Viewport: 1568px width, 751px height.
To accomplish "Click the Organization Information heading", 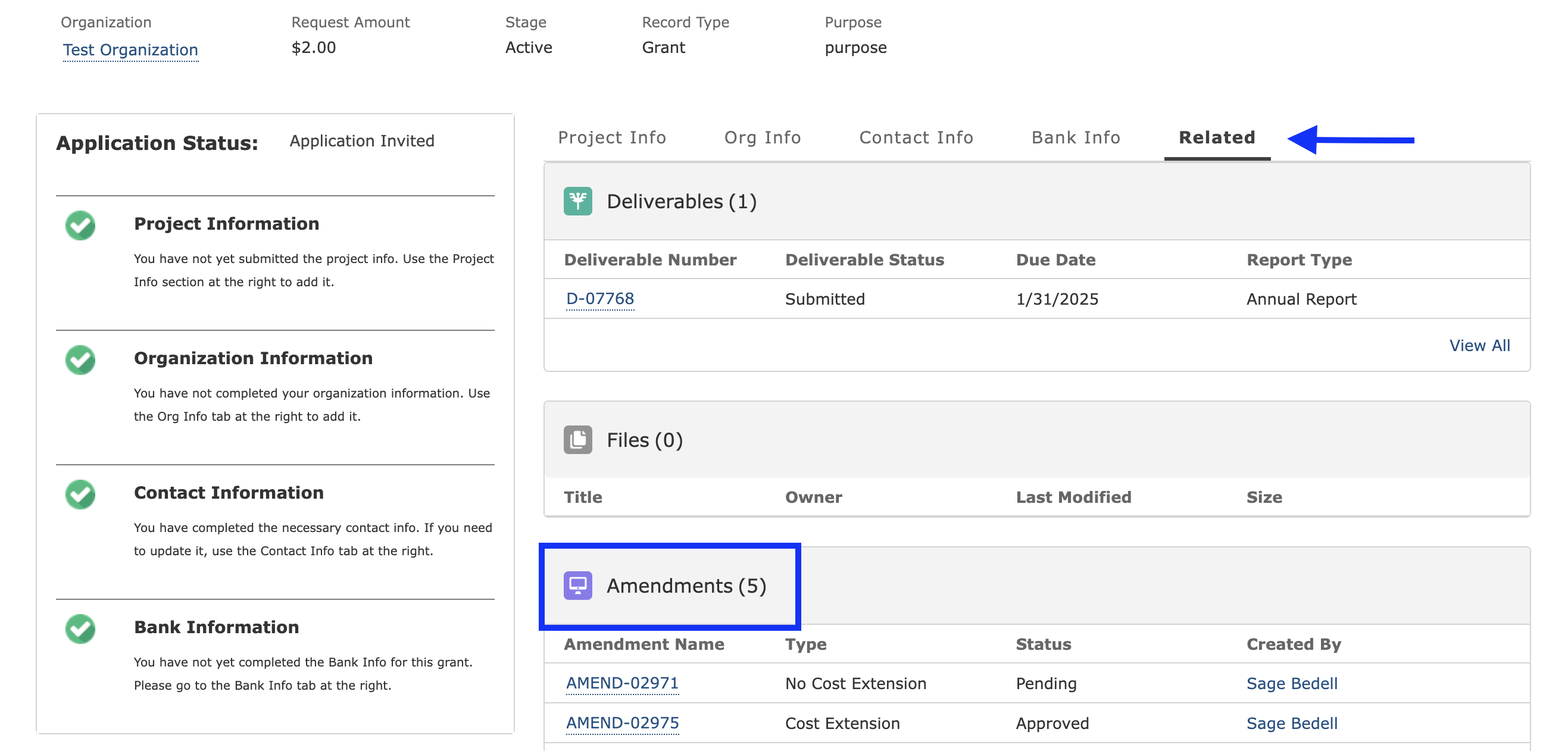I will 253,358.
